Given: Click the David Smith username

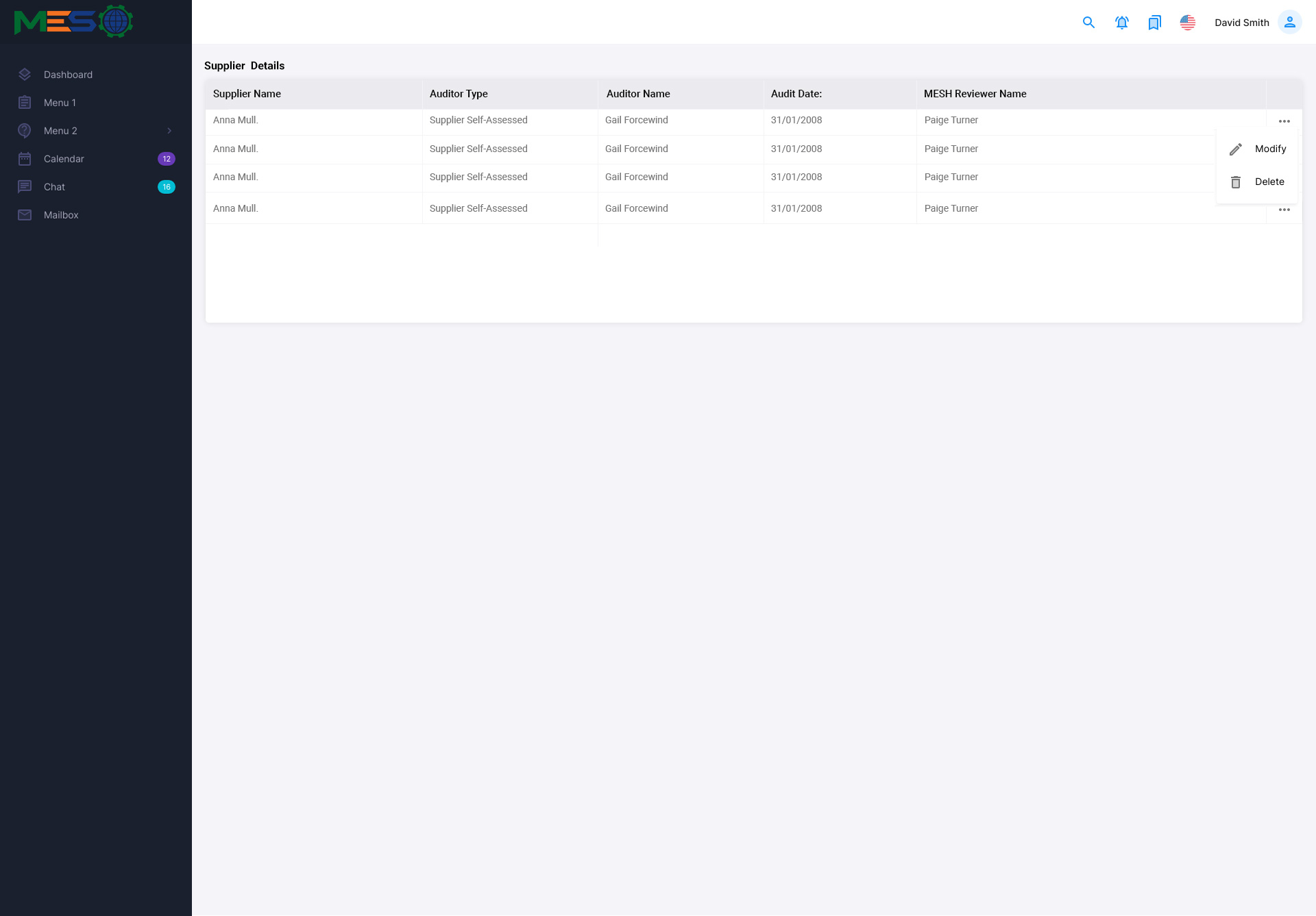Looking at the screenshot, I should pyautogui.click(x=1241, y=23).
